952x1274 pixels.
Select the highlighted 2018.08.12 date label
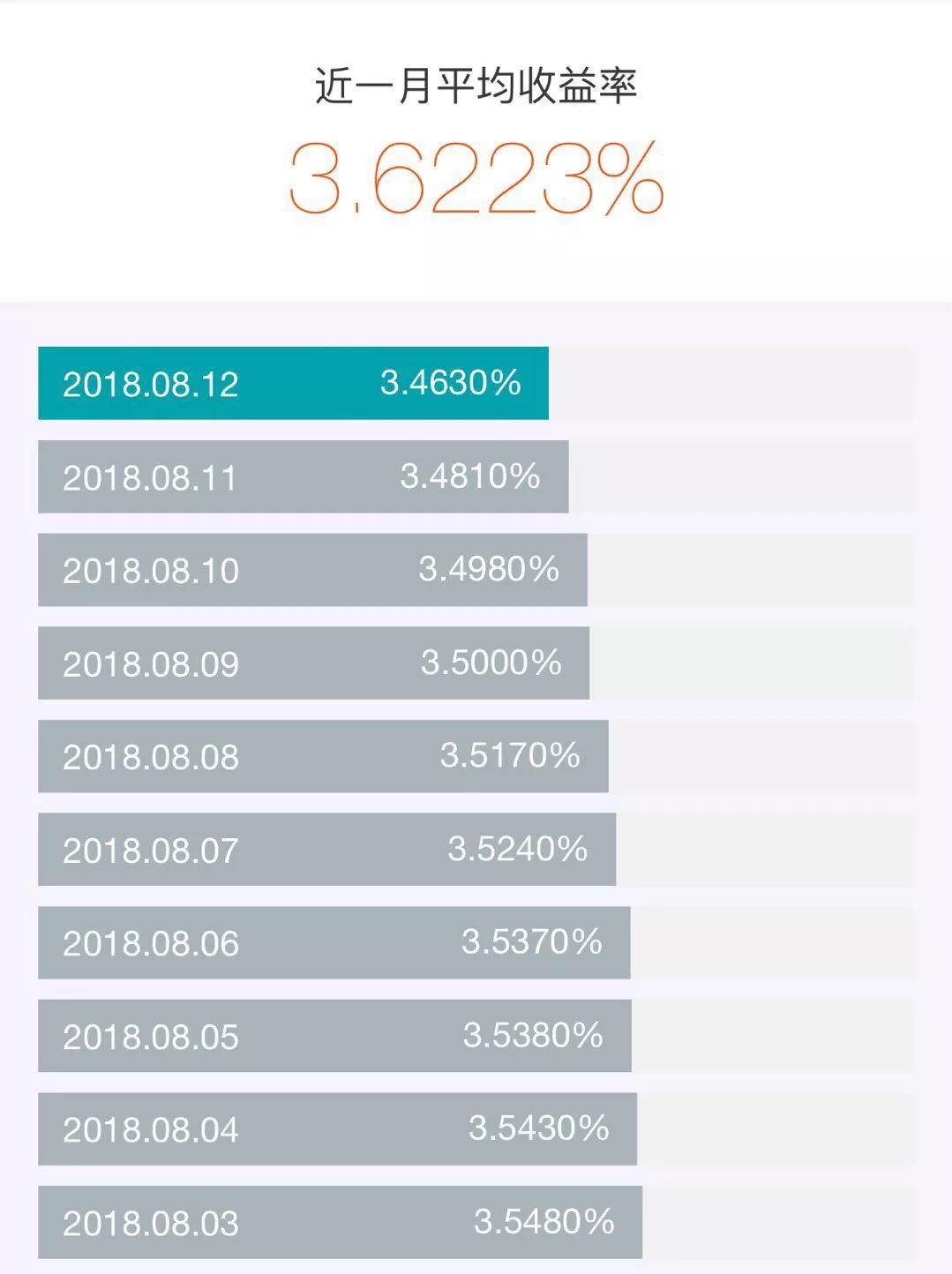point(151,385)
